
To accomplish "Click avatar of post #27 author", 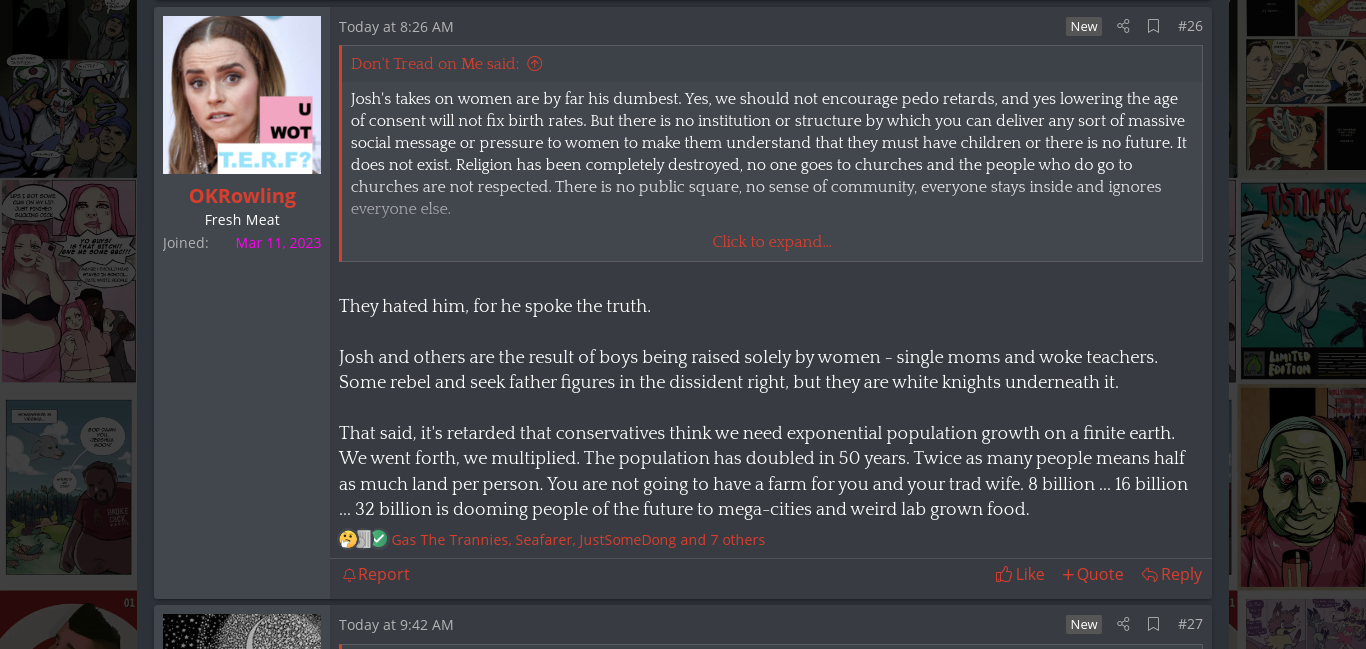I will tap(242, 631).
